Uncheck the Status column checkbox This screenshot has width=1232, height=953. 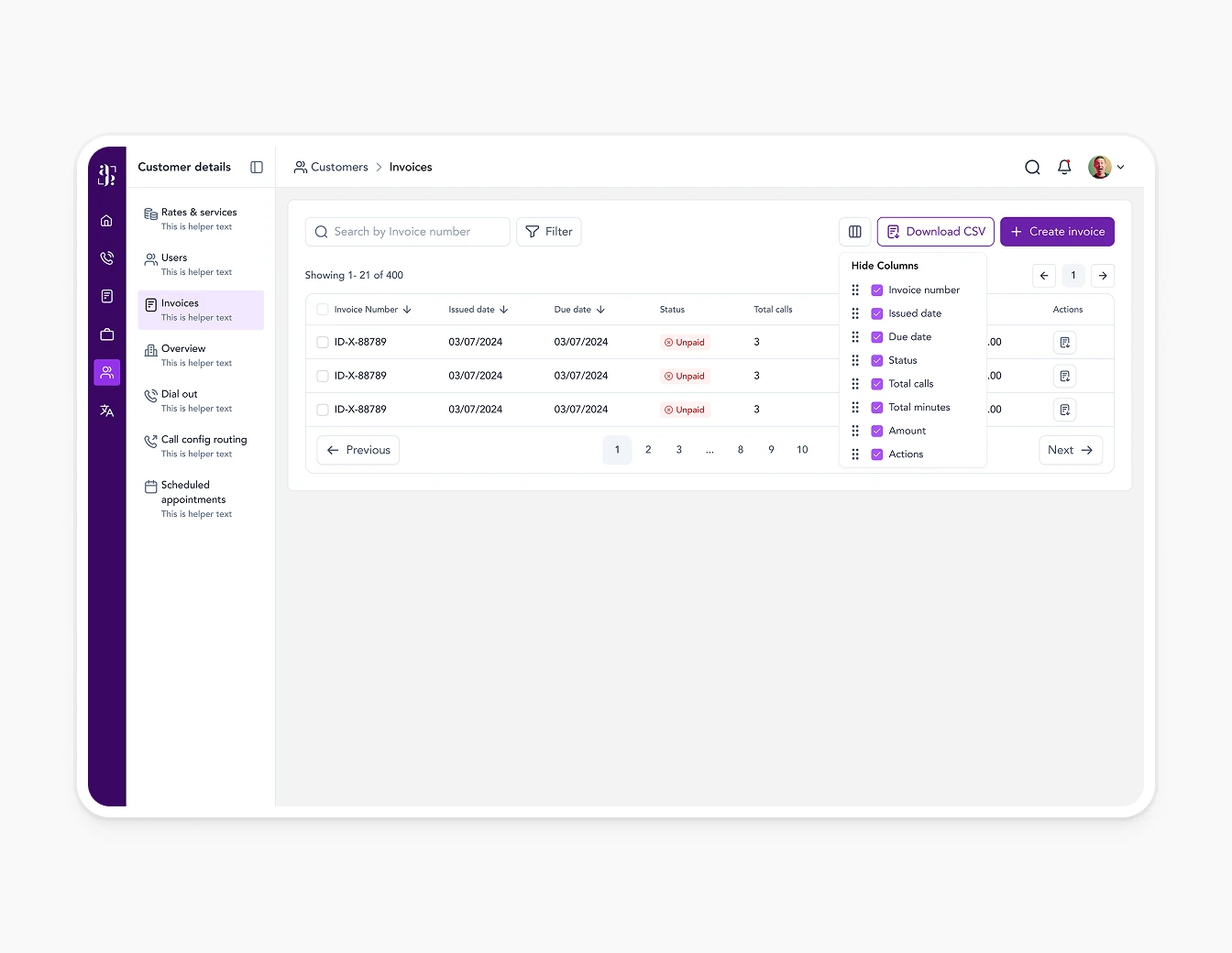tap(876, 360)
